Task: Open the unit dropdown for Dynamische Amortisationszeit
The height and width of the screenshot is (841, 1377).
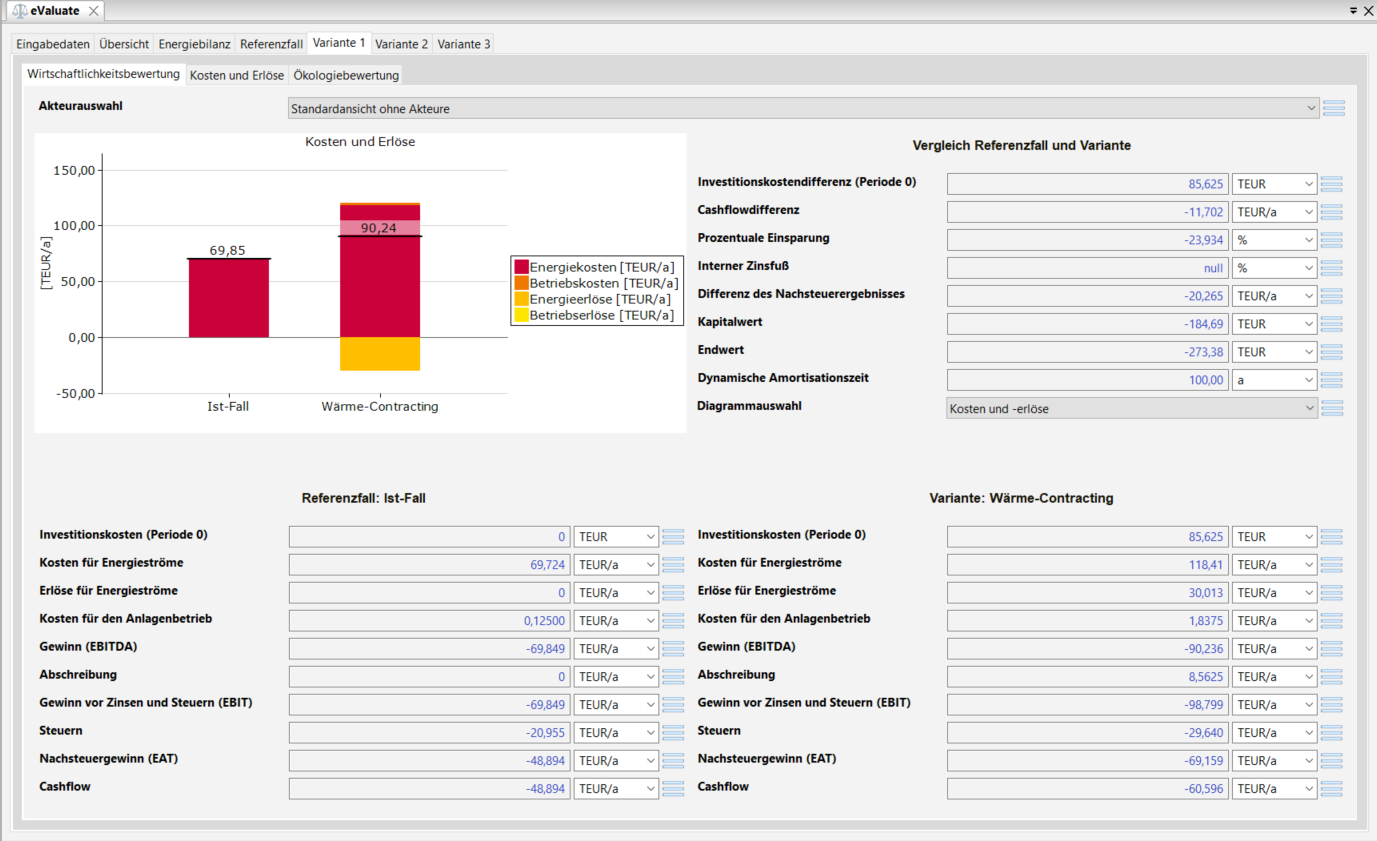Action: pyautogui.click(x=1274, y=380)
